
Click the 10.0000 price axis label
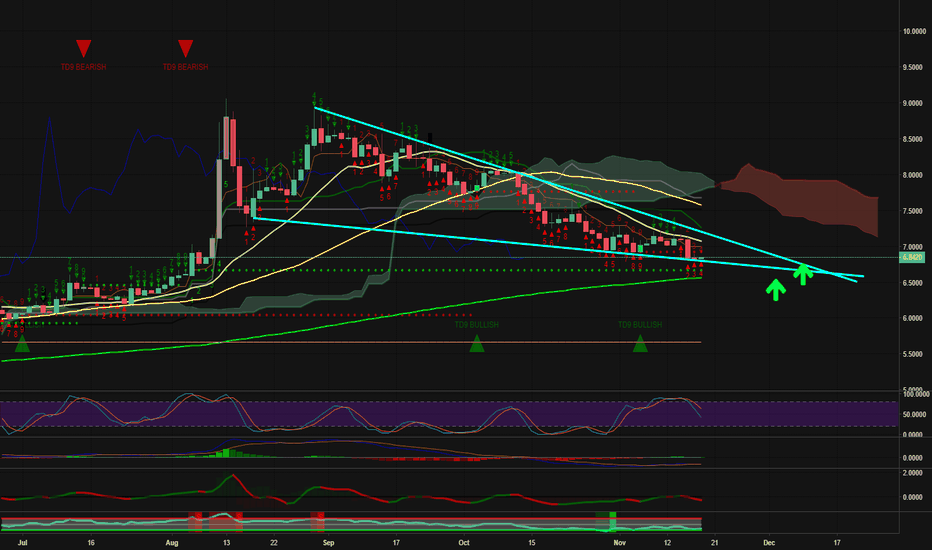[914, 32]
